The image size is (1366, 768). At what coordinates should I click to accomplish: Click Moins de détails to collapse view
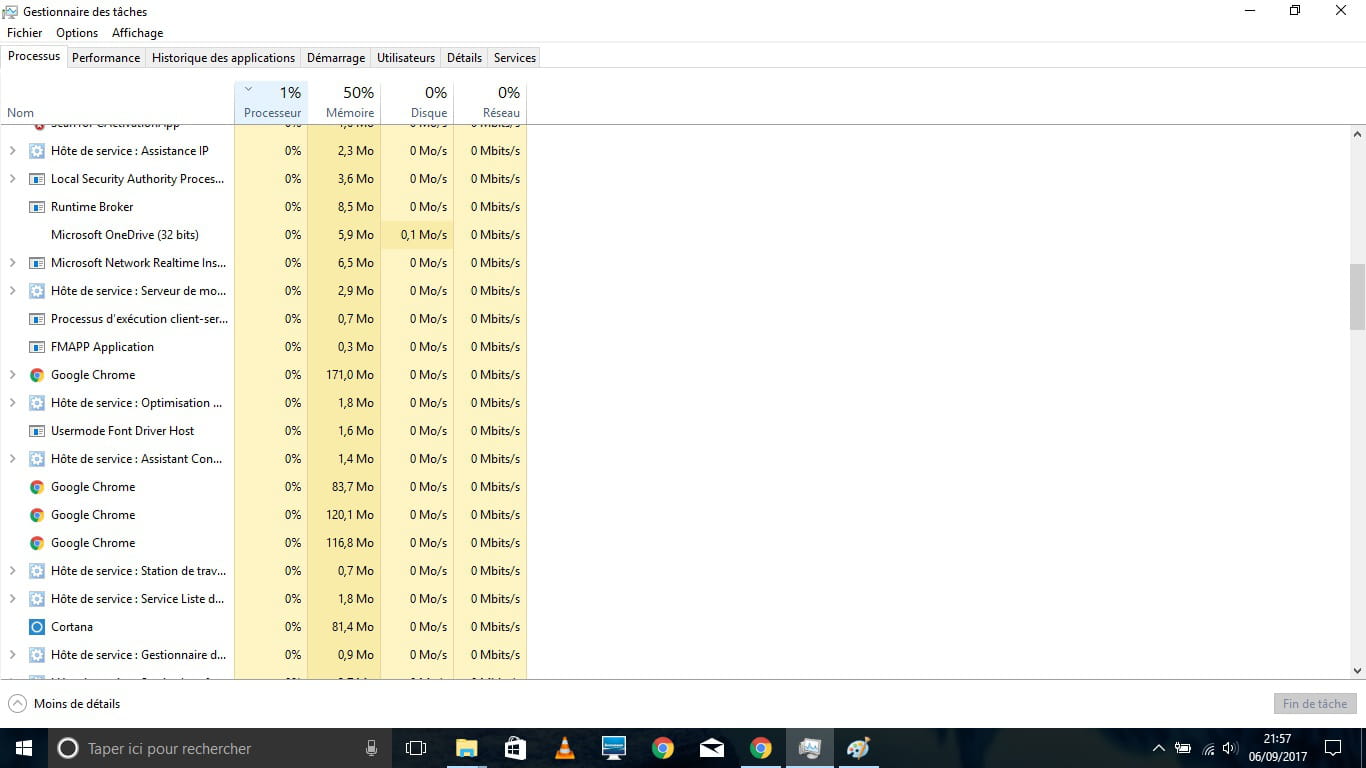point(65,704)
